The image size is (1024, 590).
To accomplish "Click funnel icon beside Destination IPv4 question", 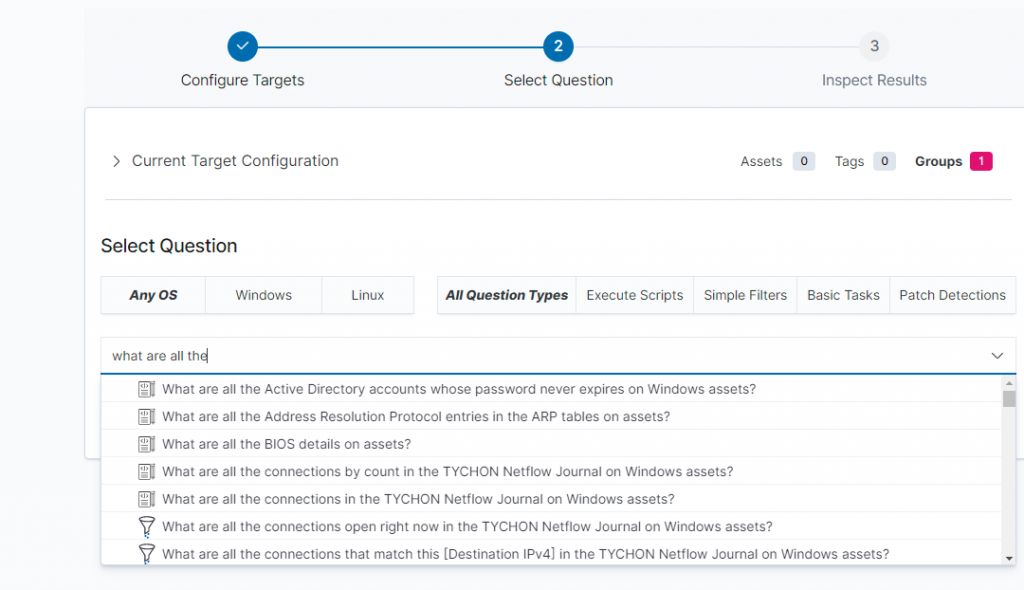I will 146,553.
